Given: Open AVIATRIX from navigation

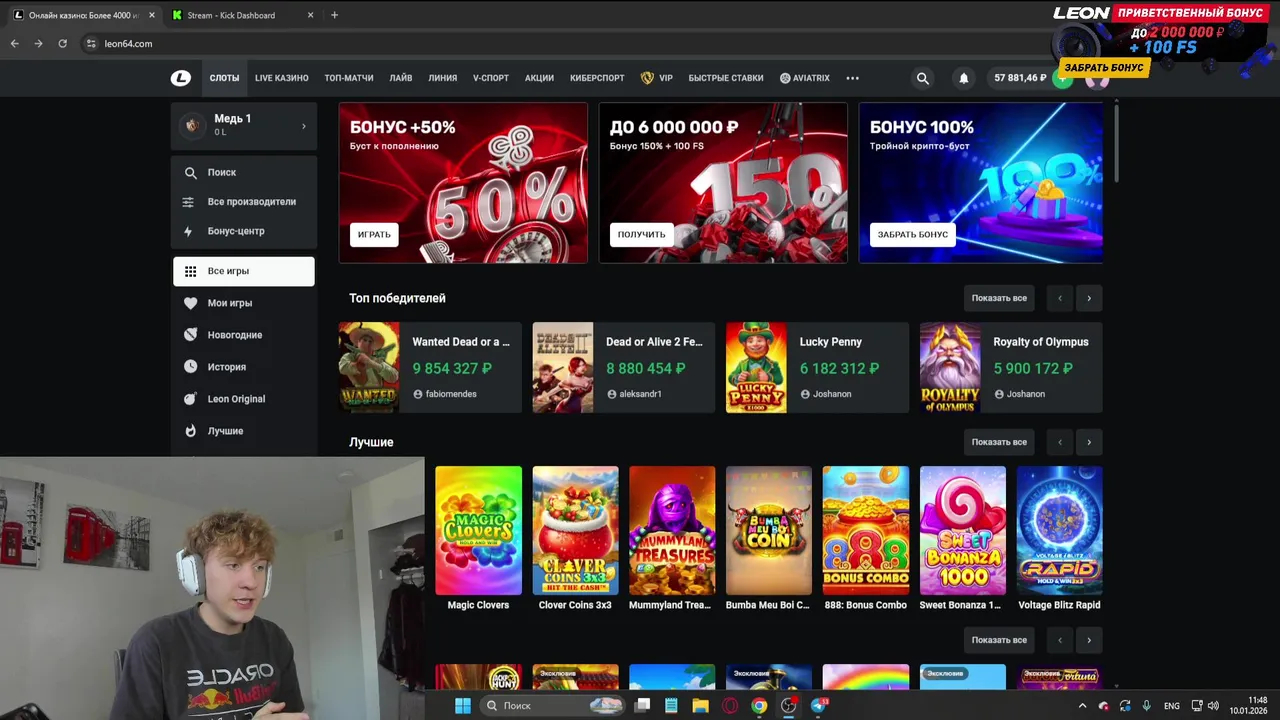Looking at the screenshot, I should point(805,78).
